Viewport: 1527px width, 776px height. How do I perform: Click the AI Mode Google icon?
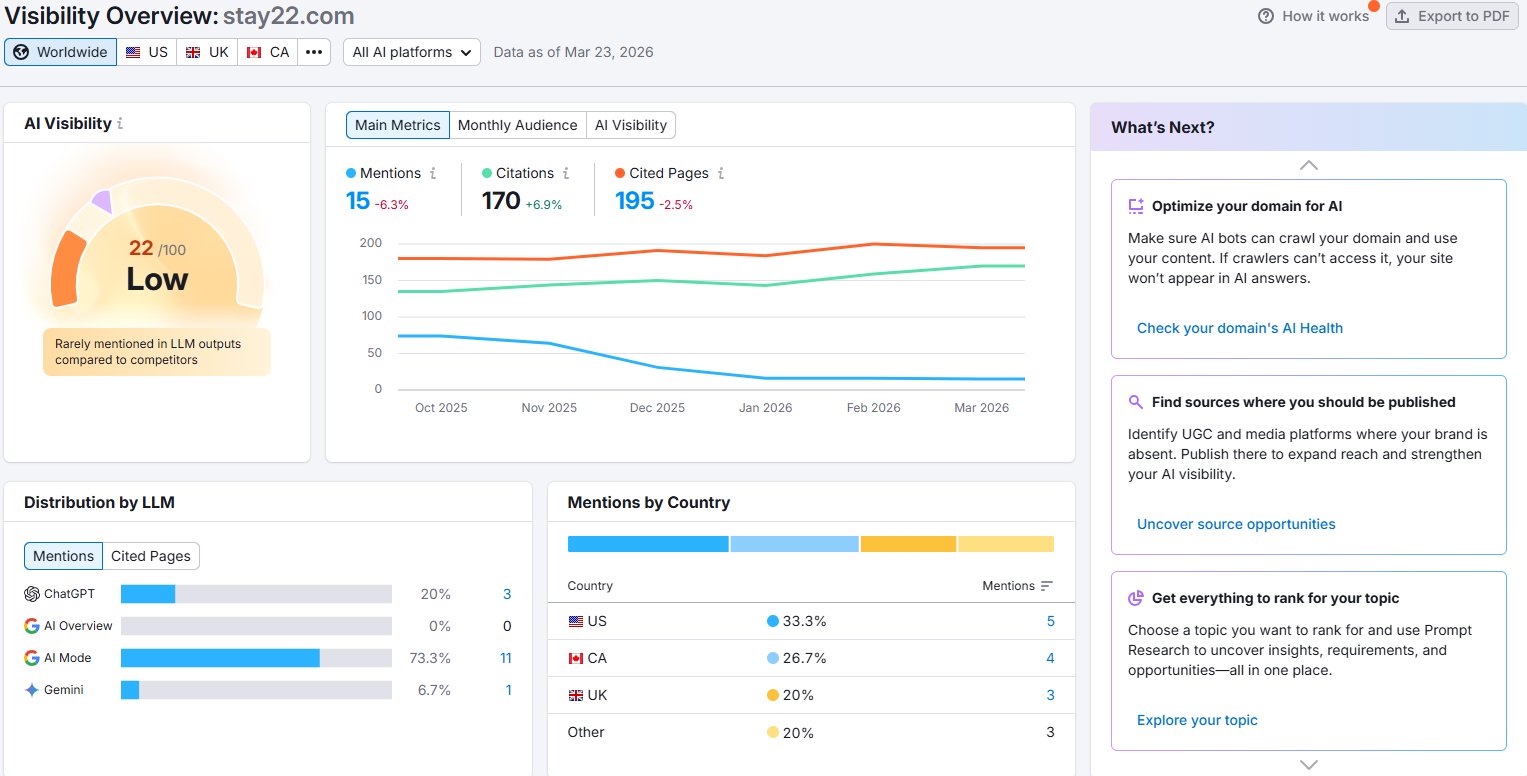pyautogui.click(x=32, y=658)
